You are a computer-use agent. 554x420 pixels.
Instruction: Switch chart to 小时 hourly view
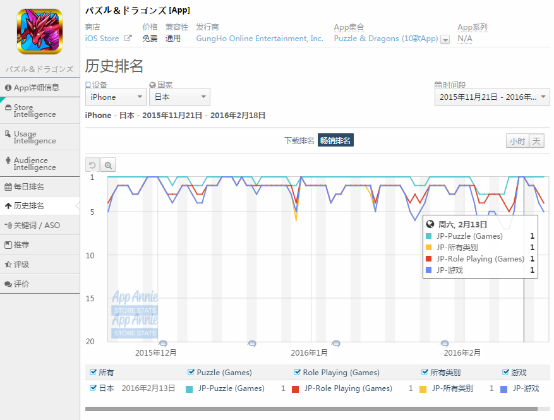pyautogui.click(x=517, y=141)
